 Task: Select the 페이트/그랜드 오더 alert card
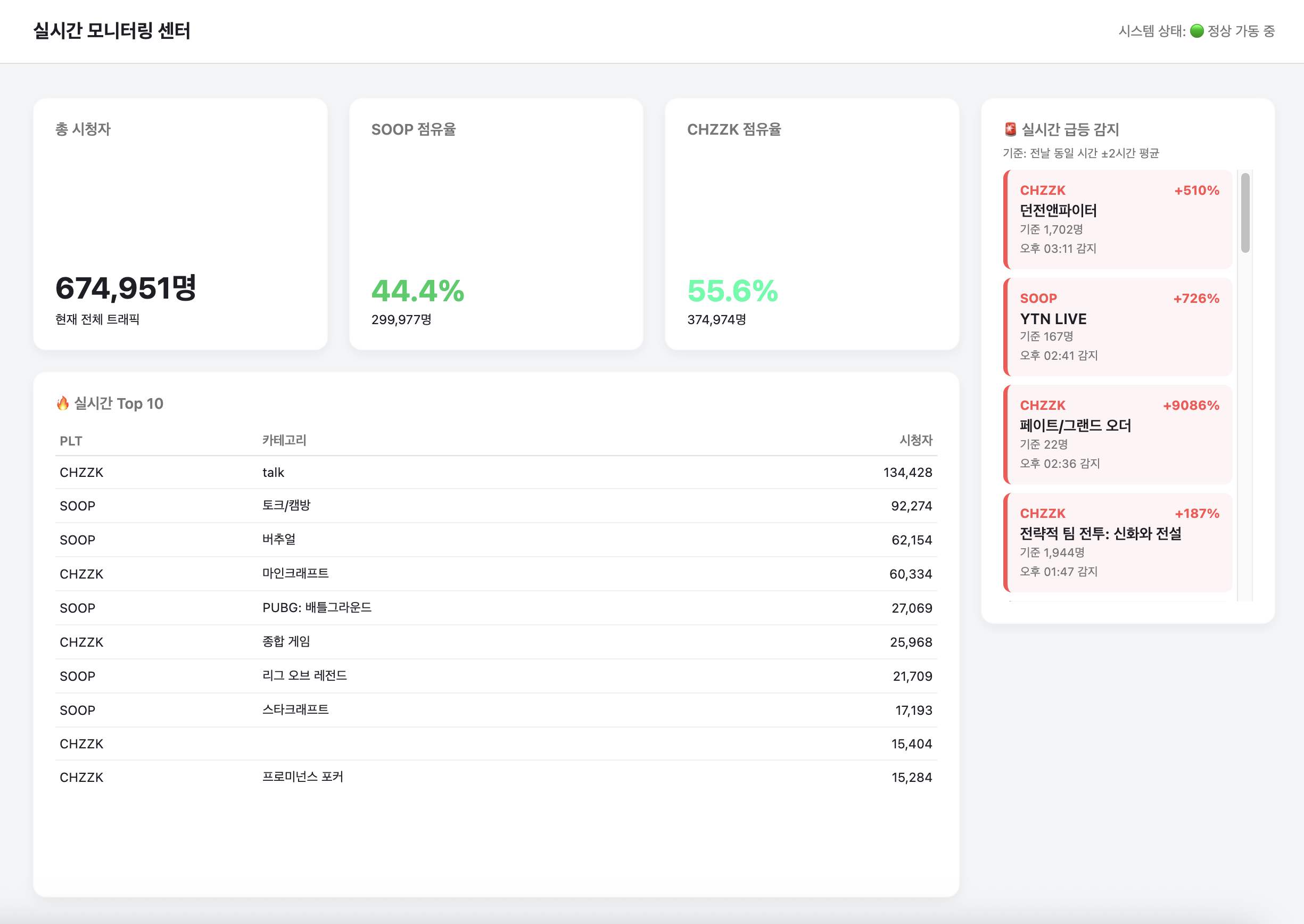click(x=1117, y=434)
